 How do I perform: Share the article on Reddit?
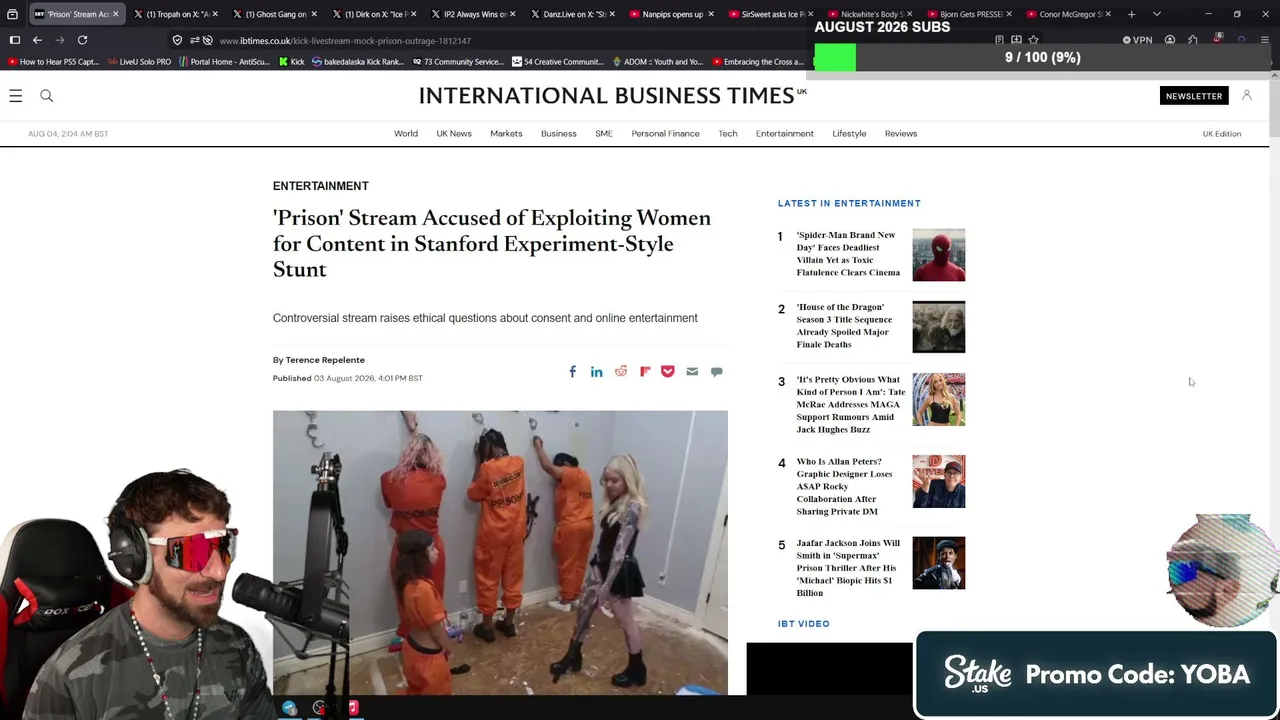[621, 371]
